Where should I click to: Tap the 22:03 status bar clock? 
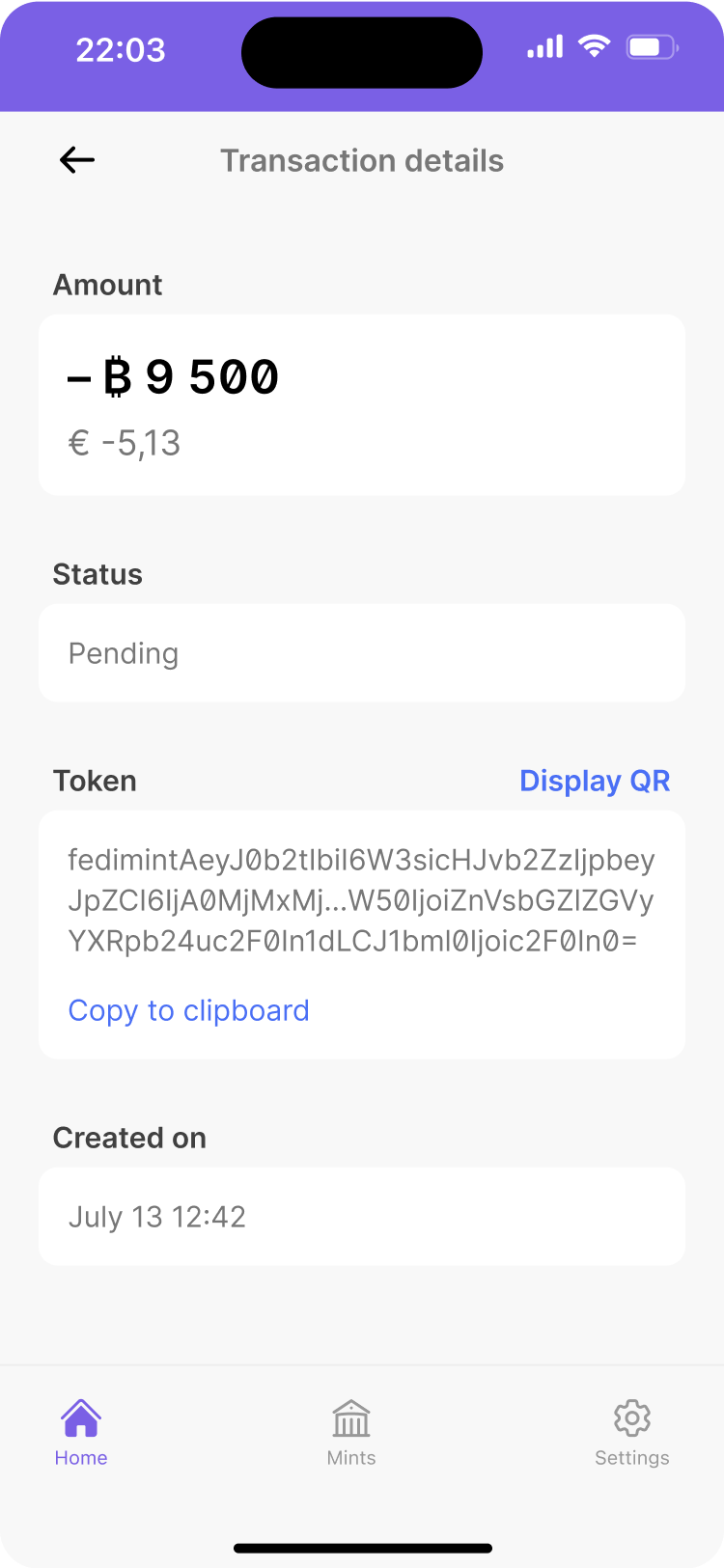tap(121, 50)
